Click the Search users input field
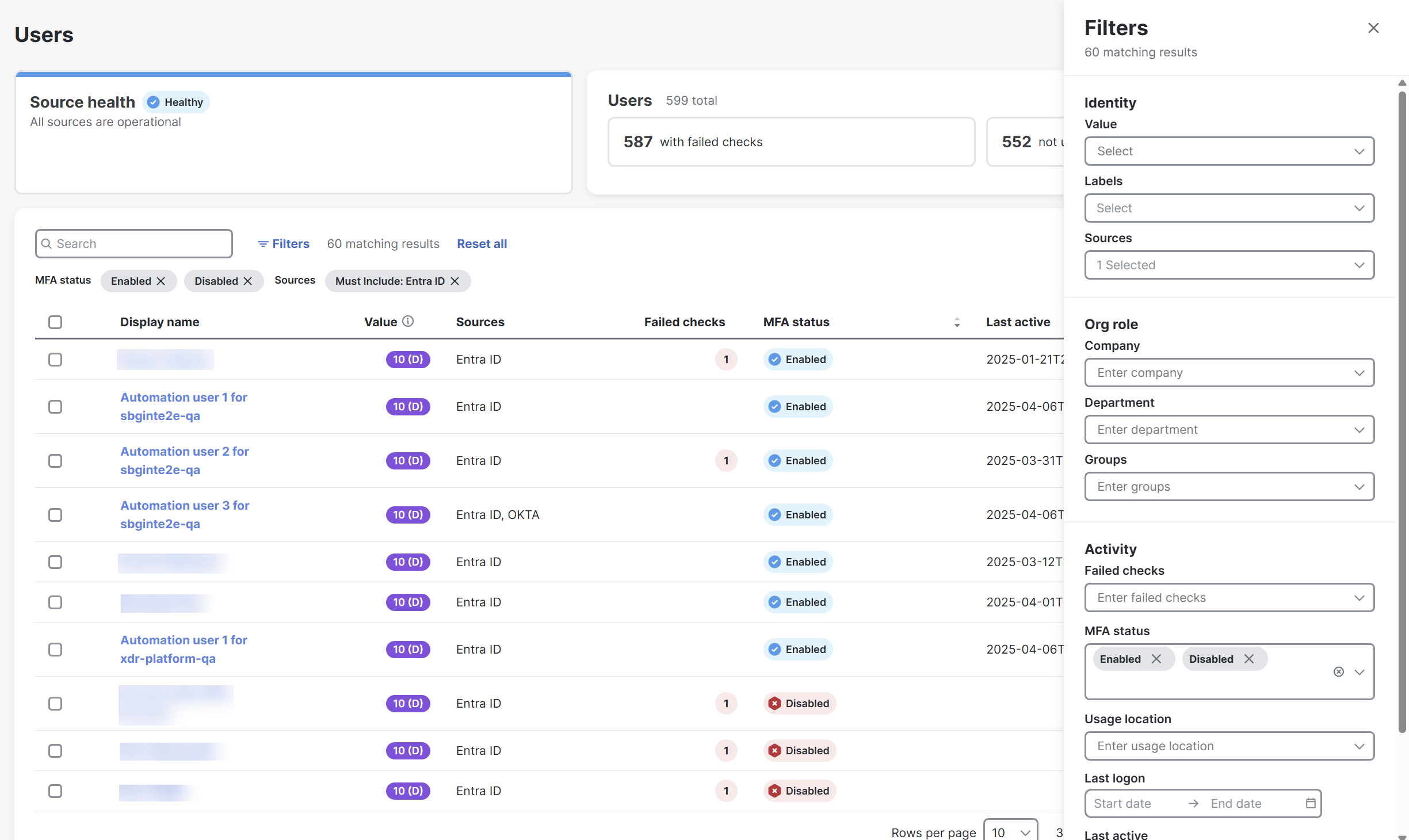The height and width of the screenshot is (840, 1409). click(134, 244)
